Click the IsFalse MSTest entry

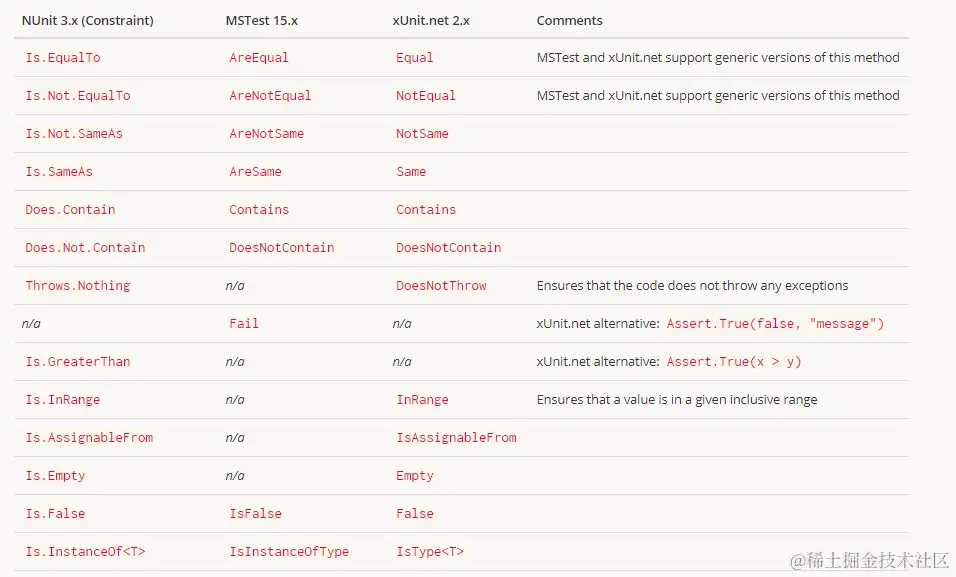pos(255,514)
